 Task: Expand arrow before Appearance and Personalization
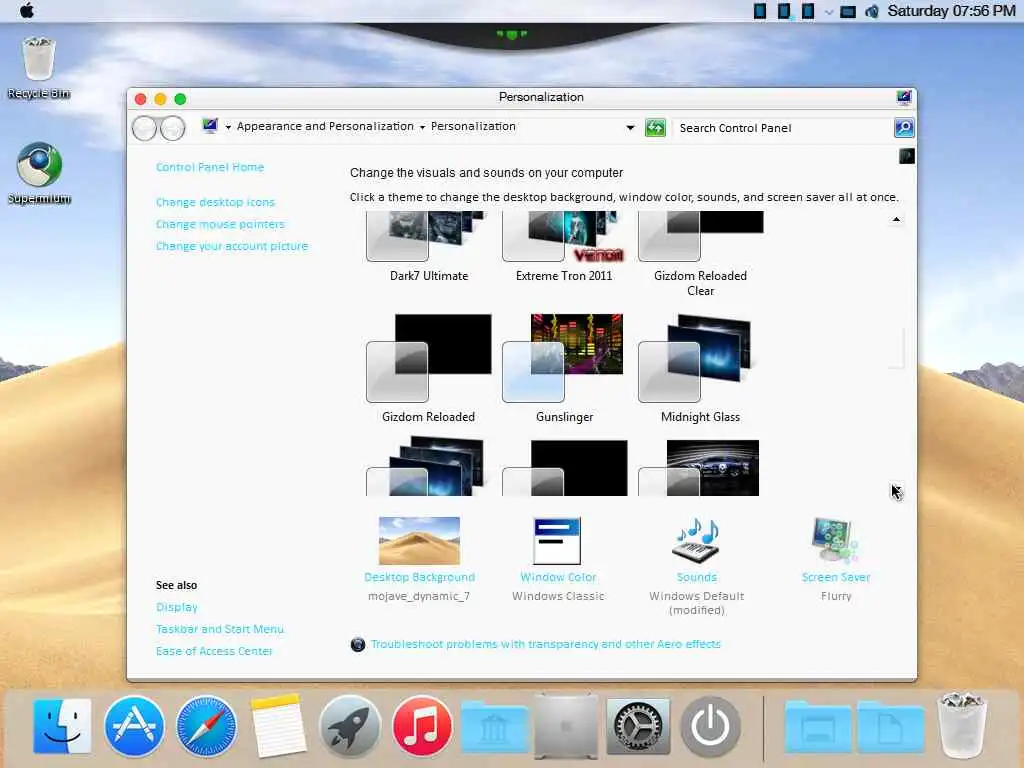228,127
